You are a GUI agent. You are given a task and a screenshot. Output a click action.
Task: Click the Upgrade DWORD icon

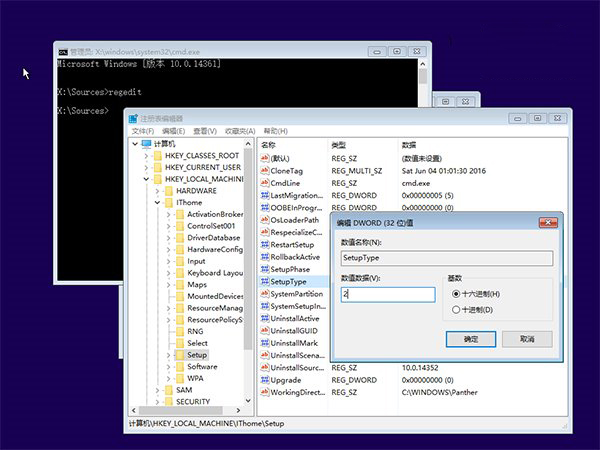click(x=264, y=380)
